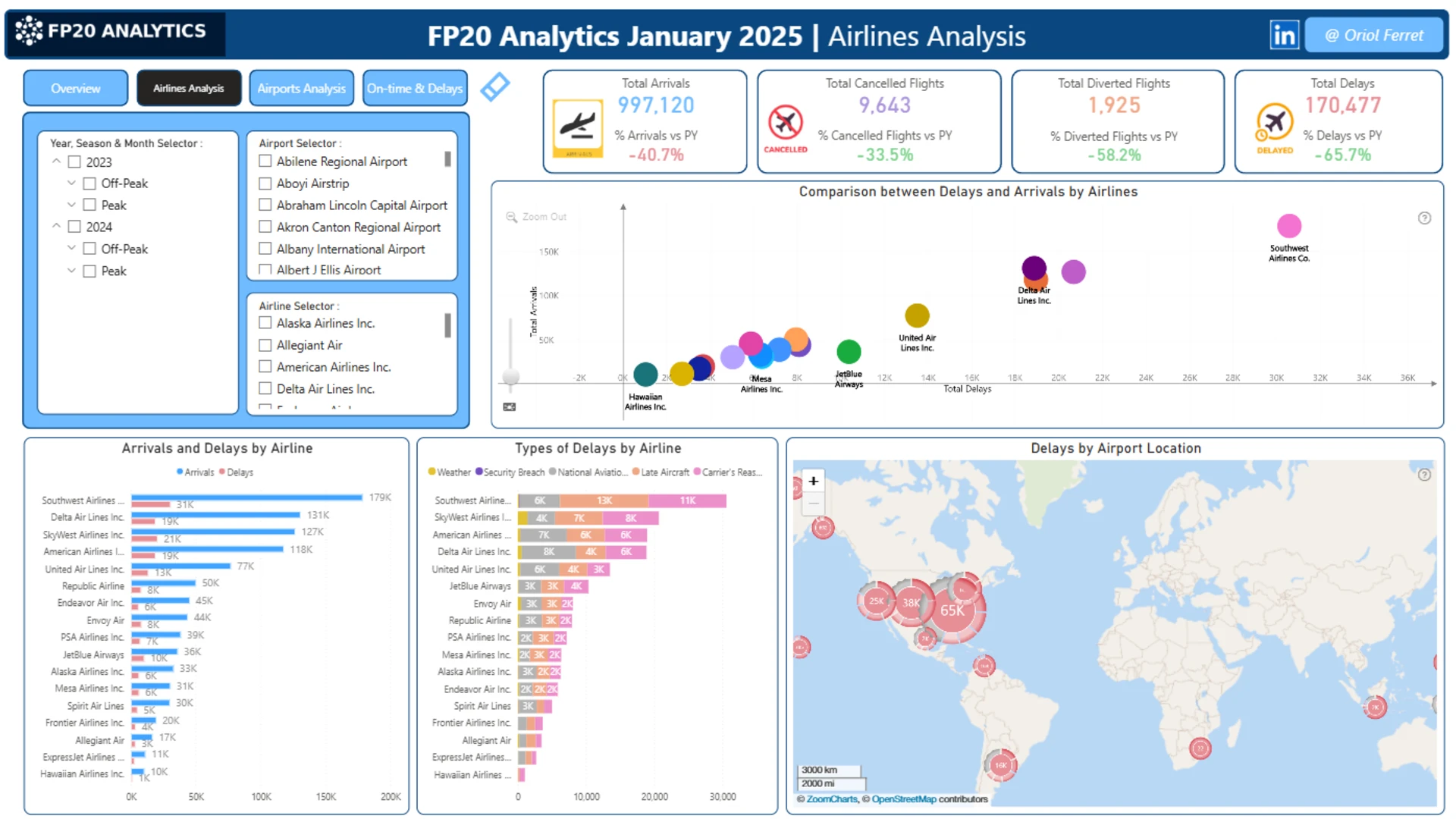
Task: Open map help question icon
Action: 1424,475
